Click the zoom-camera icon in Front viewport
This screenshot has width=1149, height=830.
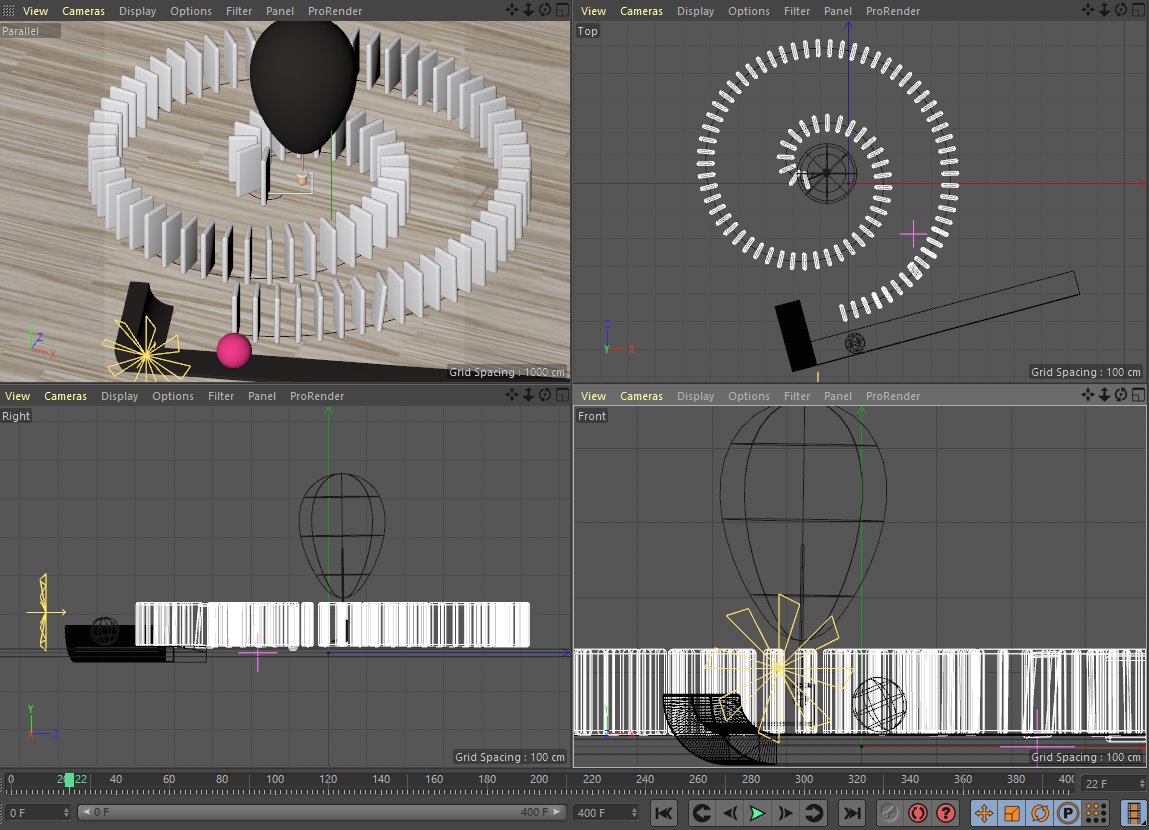click(x=1104, y=395)
